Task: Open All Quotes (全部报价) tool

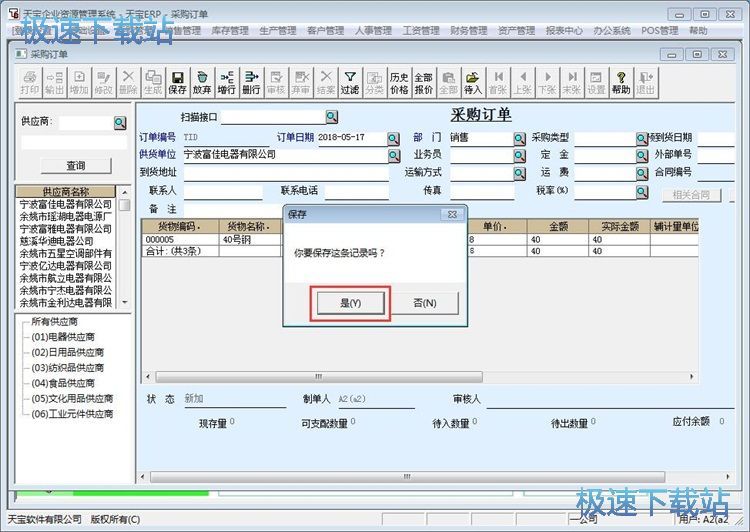Action: (x=424, y=83)
